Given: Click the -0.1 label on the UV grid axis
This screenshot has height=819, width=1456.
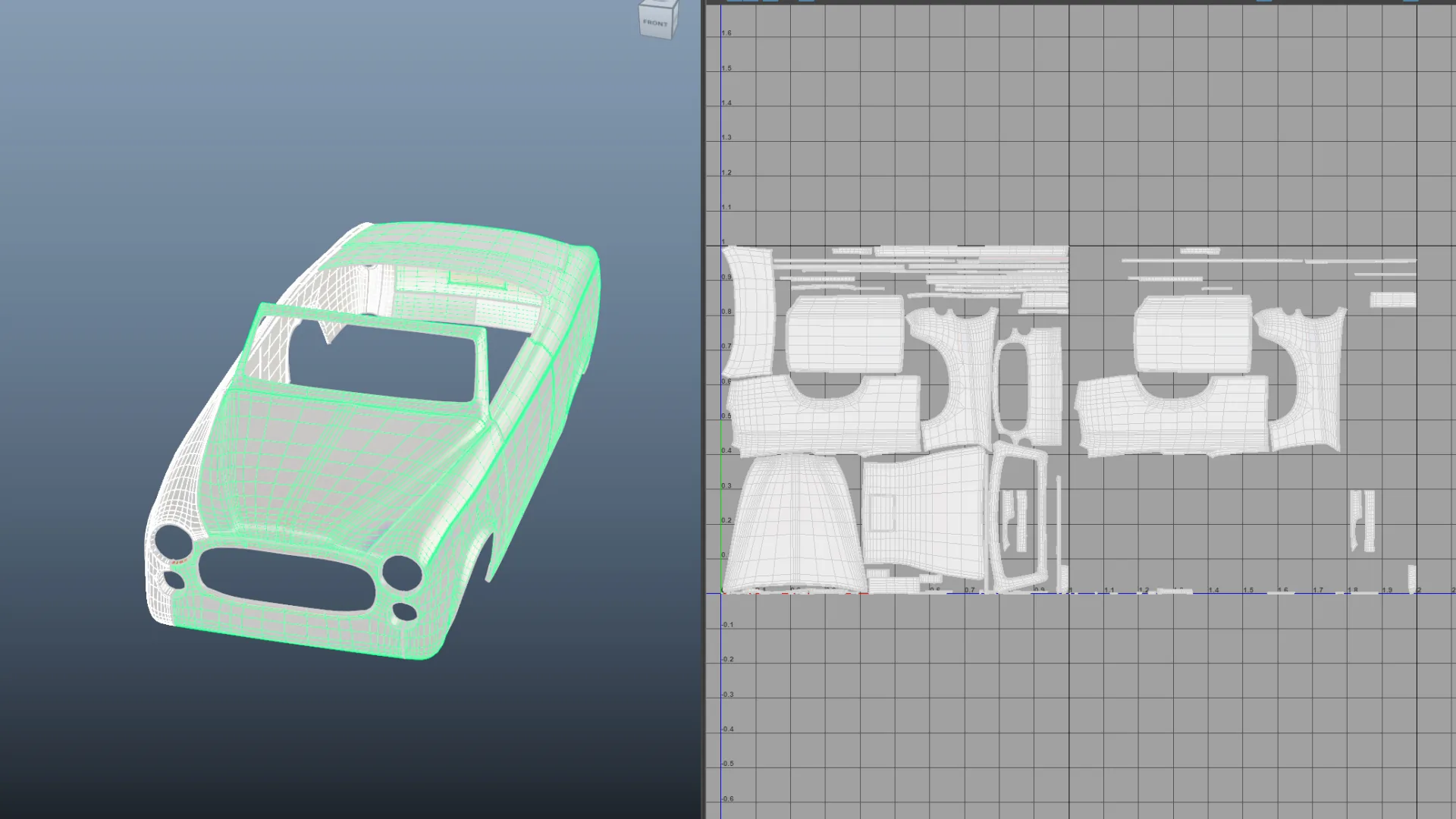Looking at the screenshot, I should [727, 625].
